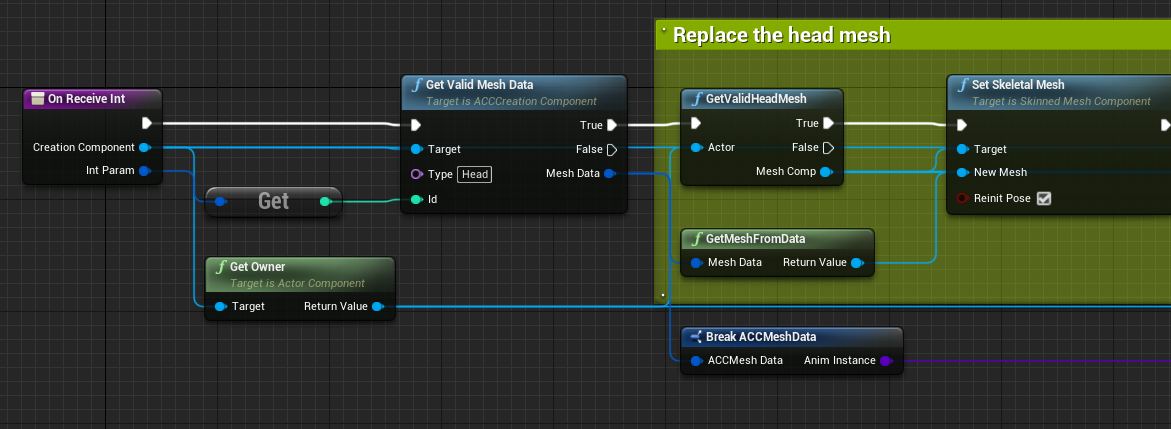Click the Creation Component output pin
The image size is (1171, 429).
[146, 147]
